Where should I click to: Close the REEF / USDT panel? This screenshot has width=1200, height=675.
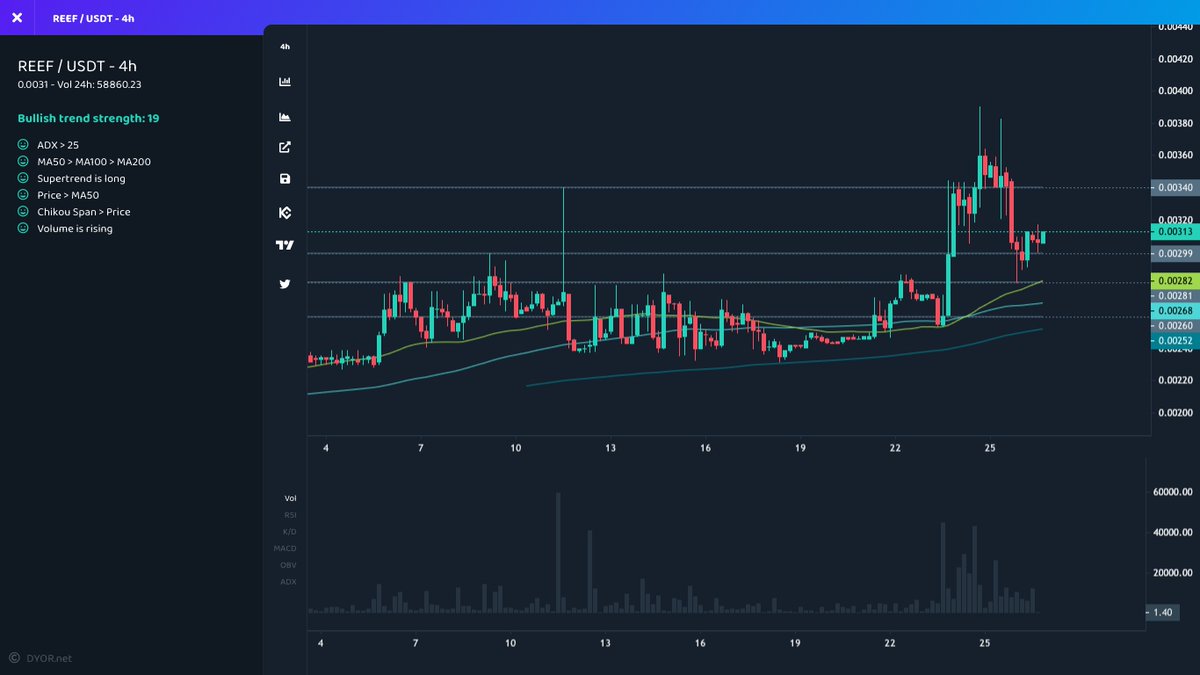pos(17,18)
